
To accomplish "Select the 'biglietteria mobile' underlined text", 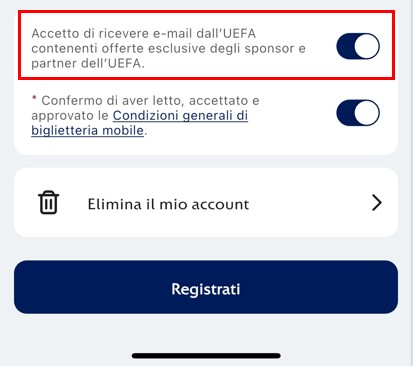I will tap(87, 130).
